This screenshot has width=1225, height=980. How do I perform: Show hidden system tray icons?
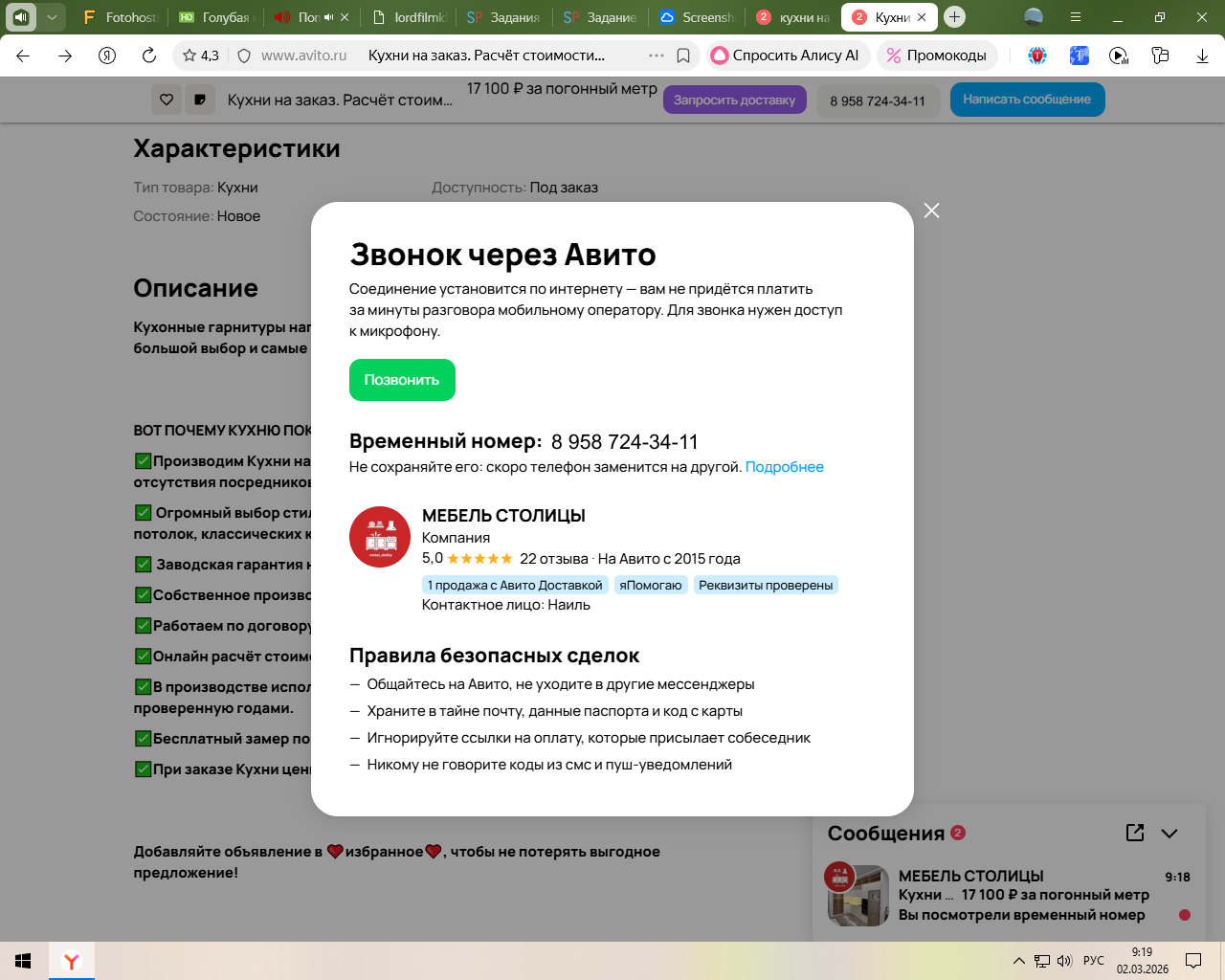pyautogui.click(x=1018, y=961)
